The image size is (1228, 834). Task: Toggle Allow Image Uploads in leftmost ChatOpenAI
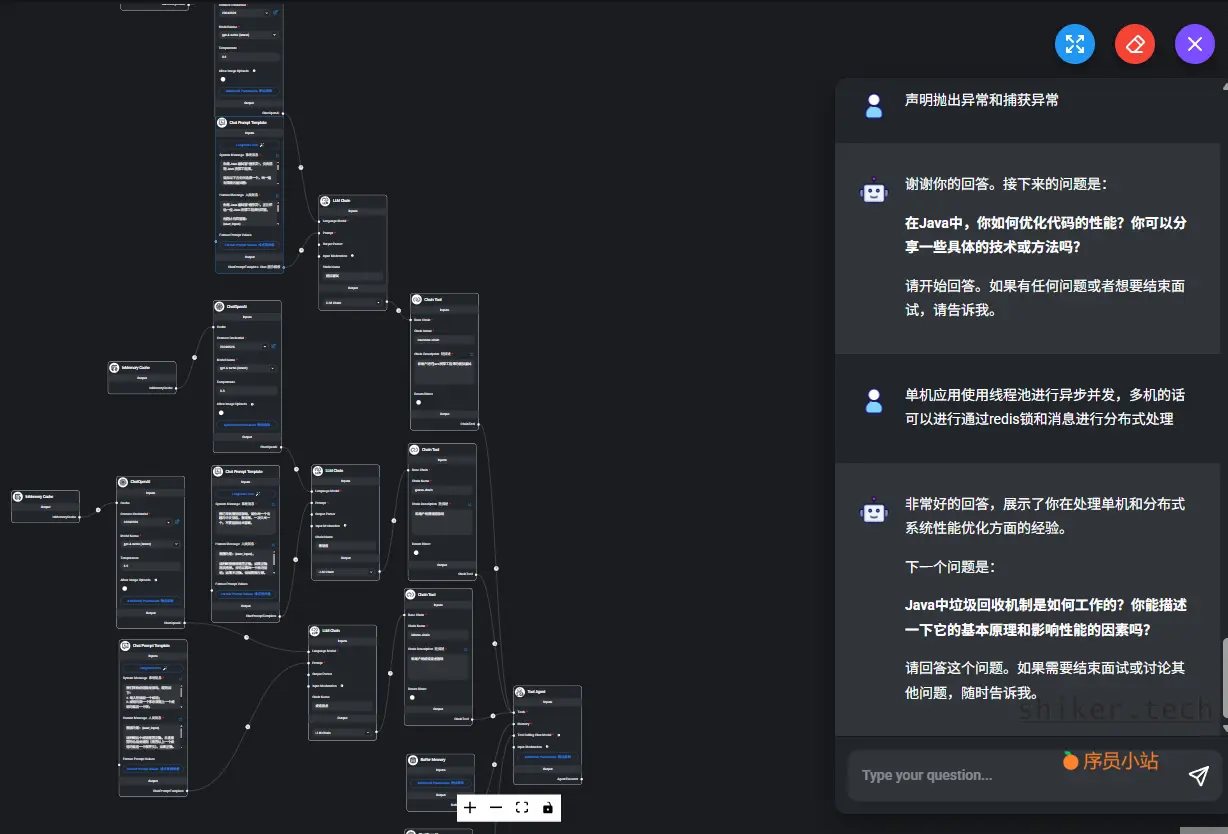125,588
